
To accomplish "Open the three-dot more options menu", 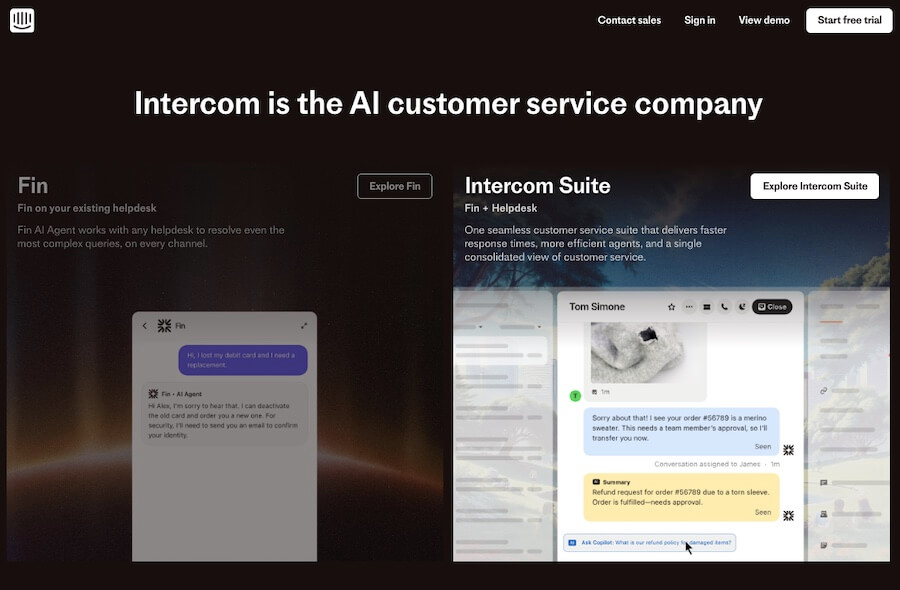I will pos(689,307).
